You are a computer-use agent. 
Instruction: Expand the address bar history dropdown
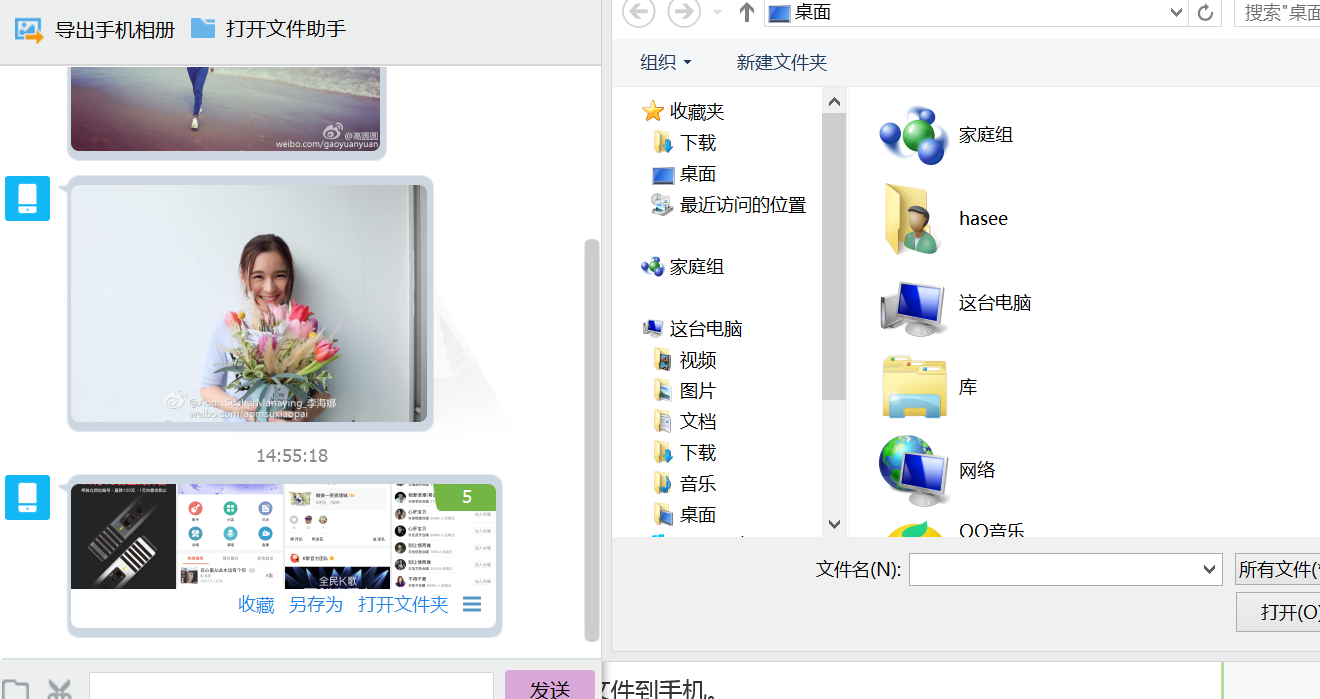point(1177,13)
